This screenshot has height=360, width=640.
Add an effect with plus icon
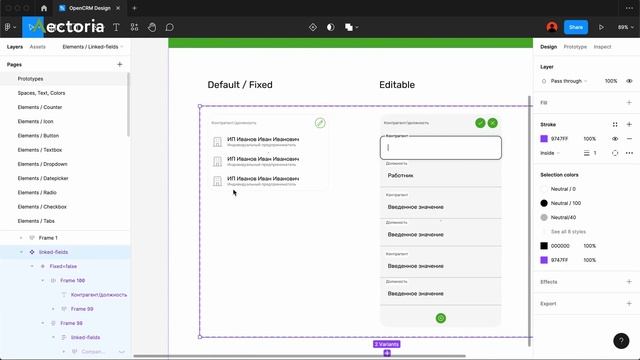click(x=629, y=282)
